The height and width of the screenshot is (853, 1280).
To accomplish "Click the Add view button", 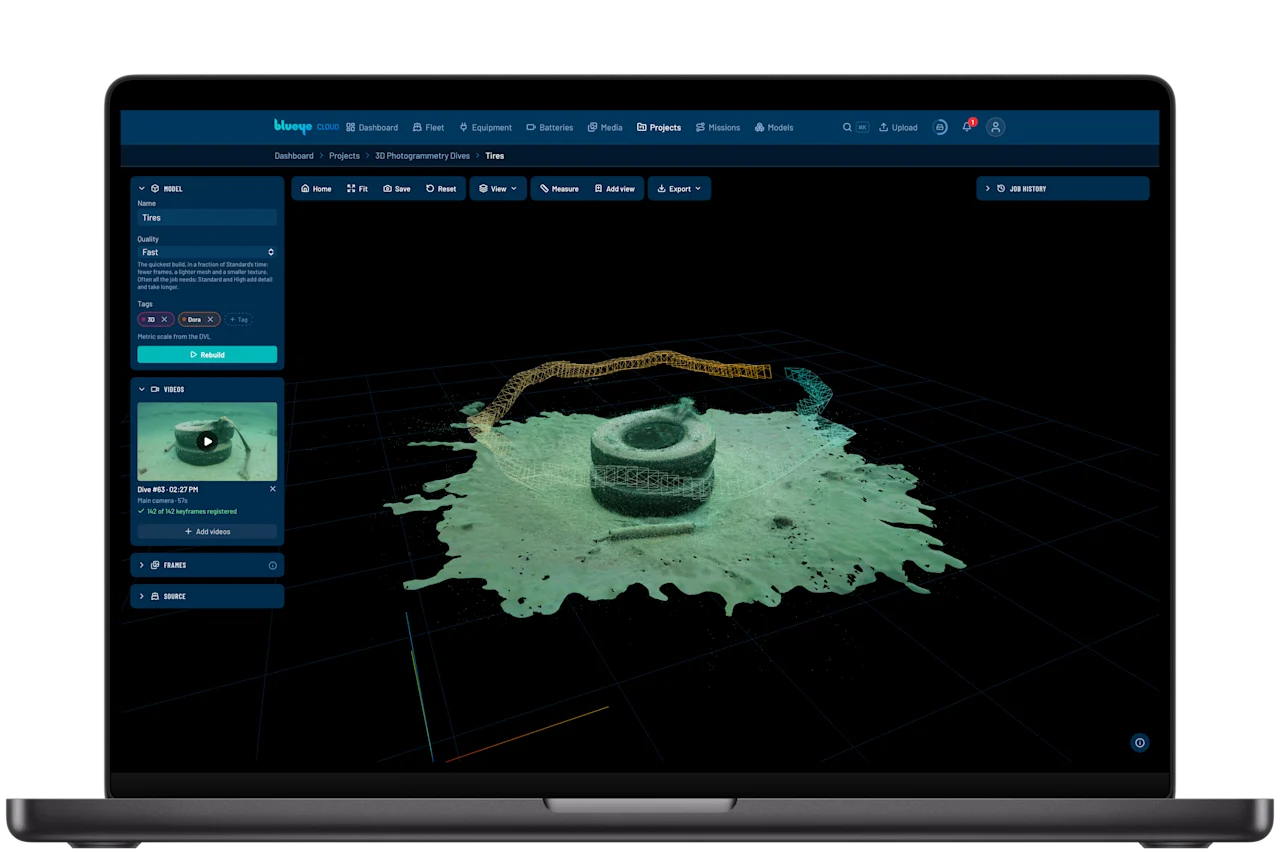I will point(614,188).
